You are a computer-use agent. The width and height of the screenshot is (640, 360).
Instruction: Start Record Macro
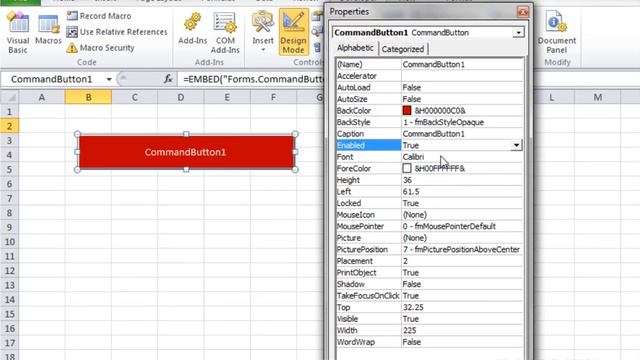tap(99, 16)
